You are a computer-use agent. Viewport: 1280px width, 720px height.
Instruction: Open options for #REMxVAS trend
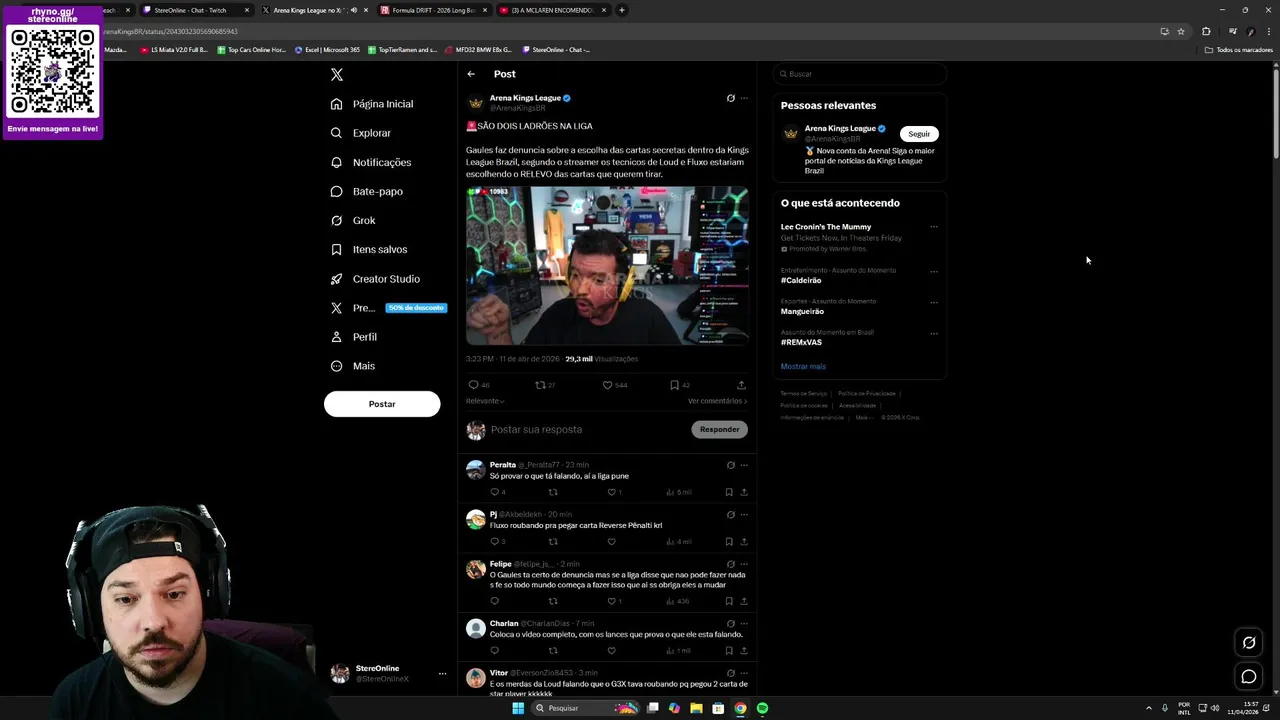[934, 333]
